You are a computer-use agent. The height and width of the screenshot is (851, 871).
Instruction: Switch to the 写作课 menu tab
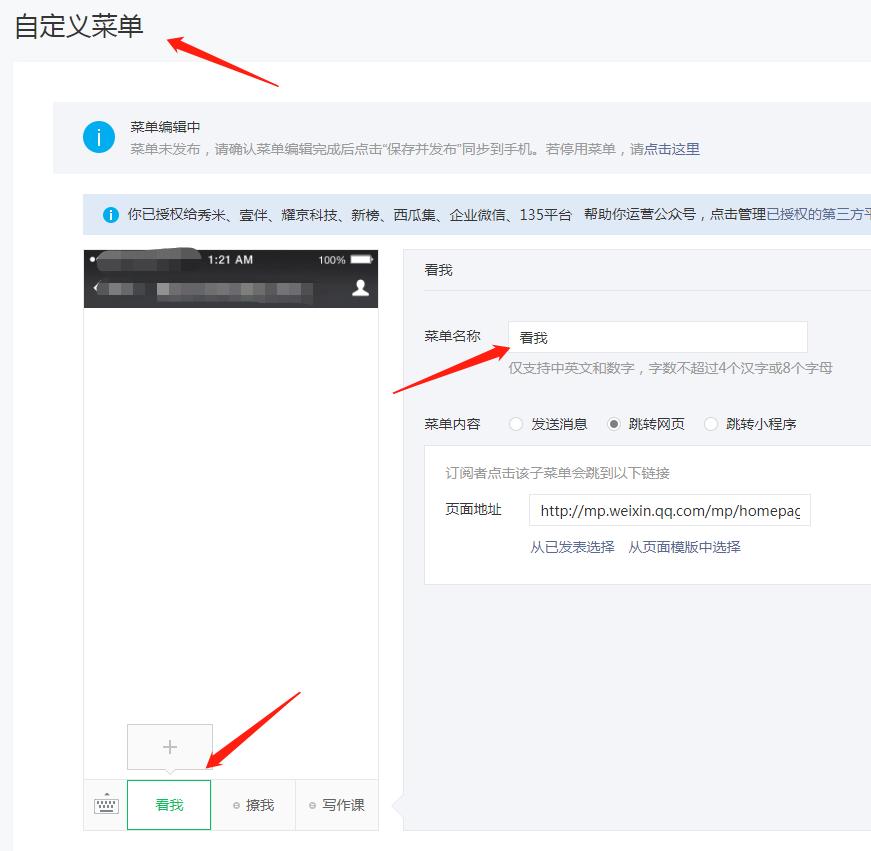(339, 804)
